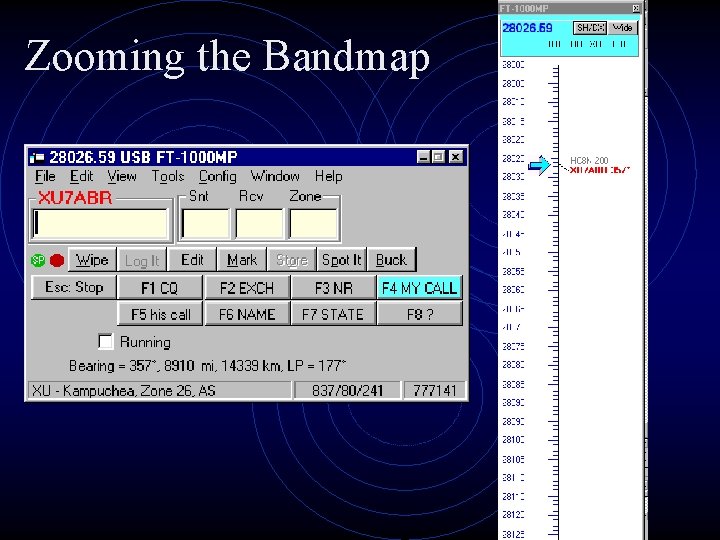Image resolution: width=720 pixels, height=540 pixels.
Task: Click the XU7ABR spot on the bandmap
Action: [x=600, y=170]
